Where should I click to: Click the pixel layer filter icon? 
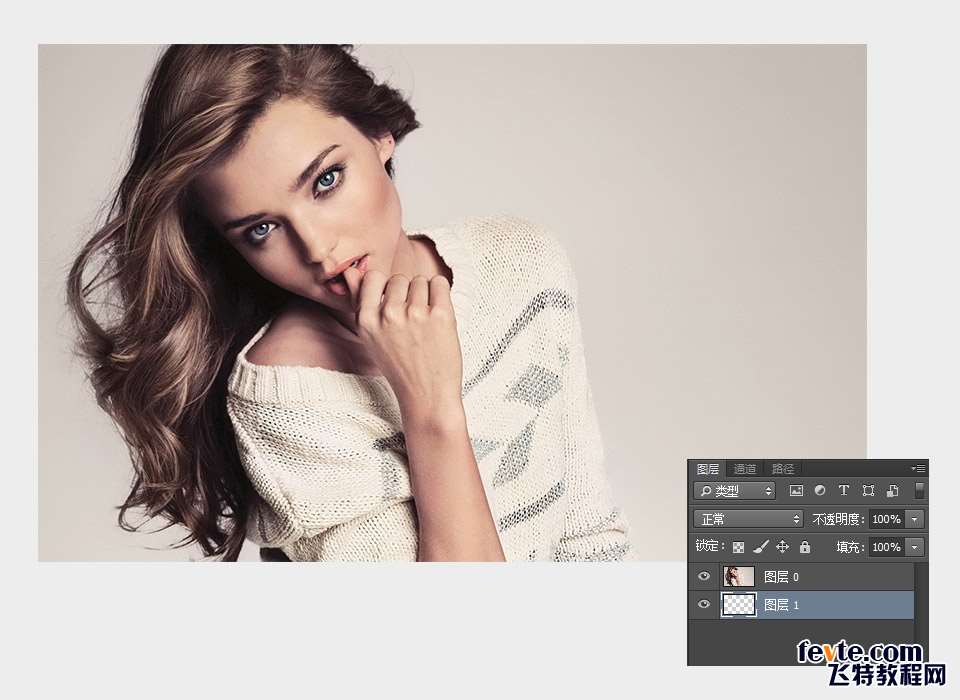pos(796,491)
